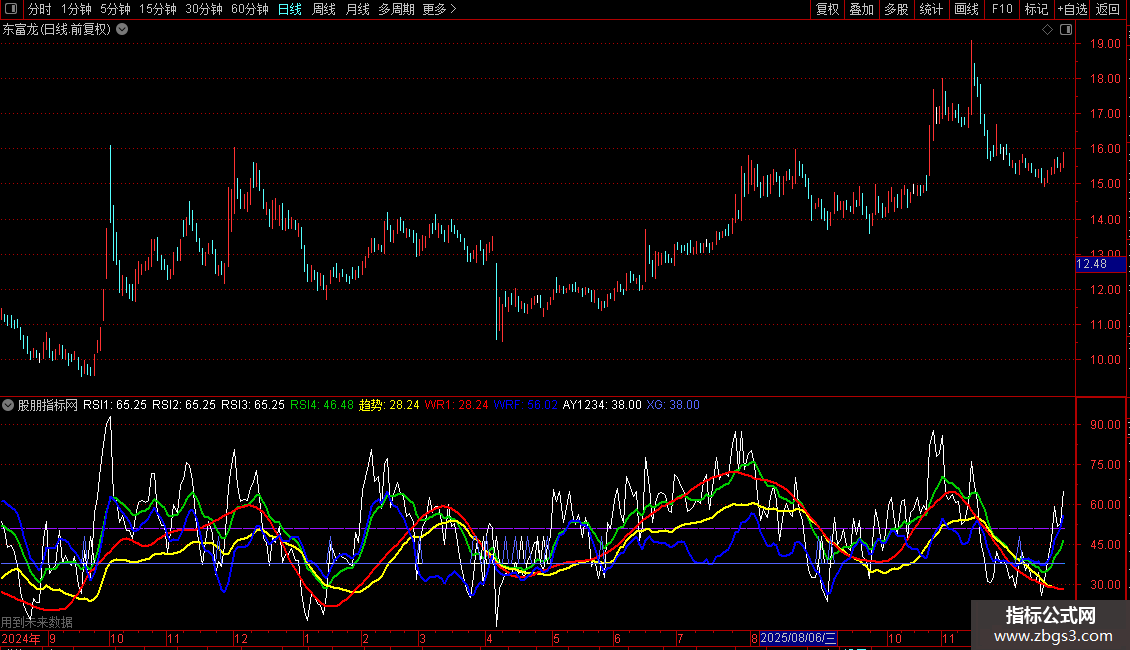Click the 用到未来数据 notice text
The width and height of the screenshot is (1130, 650).
coord(37,622)
